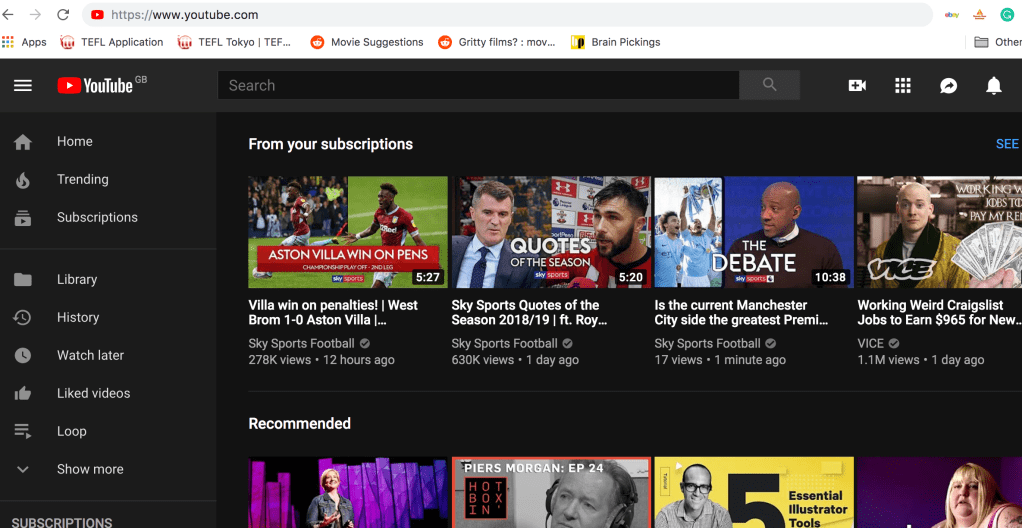The width and height of the screenshot is (1022, 528).
Task: Click the YouTube logo
Action: tap(95, 86)
